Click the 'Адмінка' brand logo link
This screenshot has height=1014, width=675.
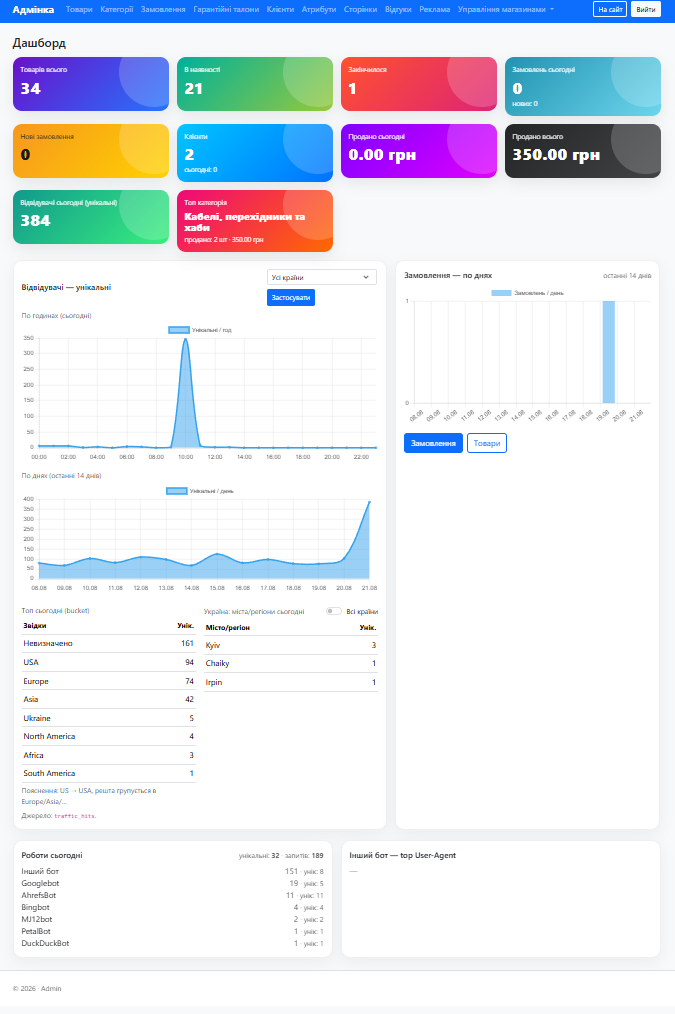click(33, 9)
